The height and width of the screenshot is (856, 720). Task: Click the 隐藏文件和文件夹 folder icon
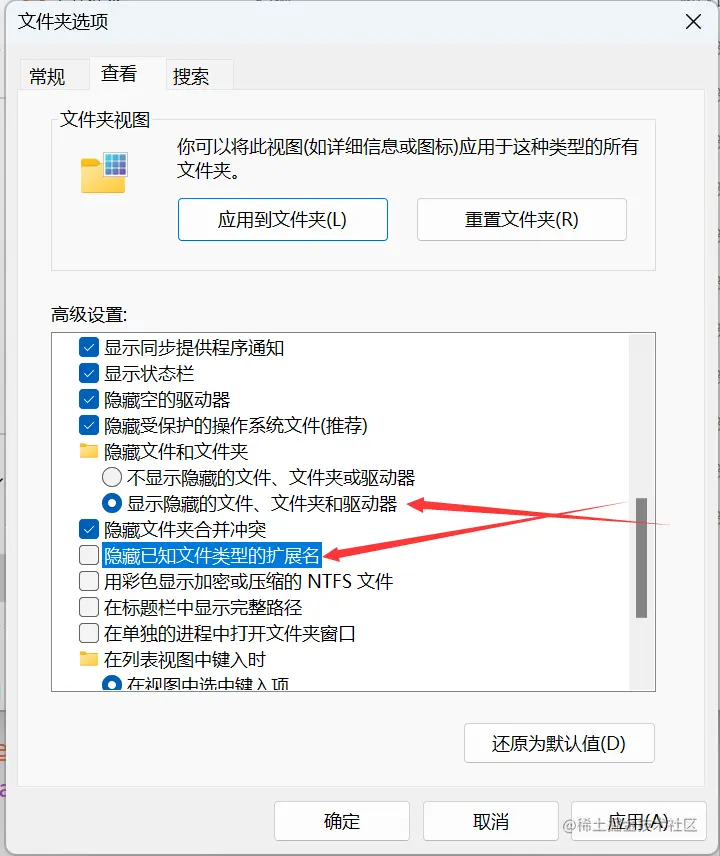tap(88, 451)
